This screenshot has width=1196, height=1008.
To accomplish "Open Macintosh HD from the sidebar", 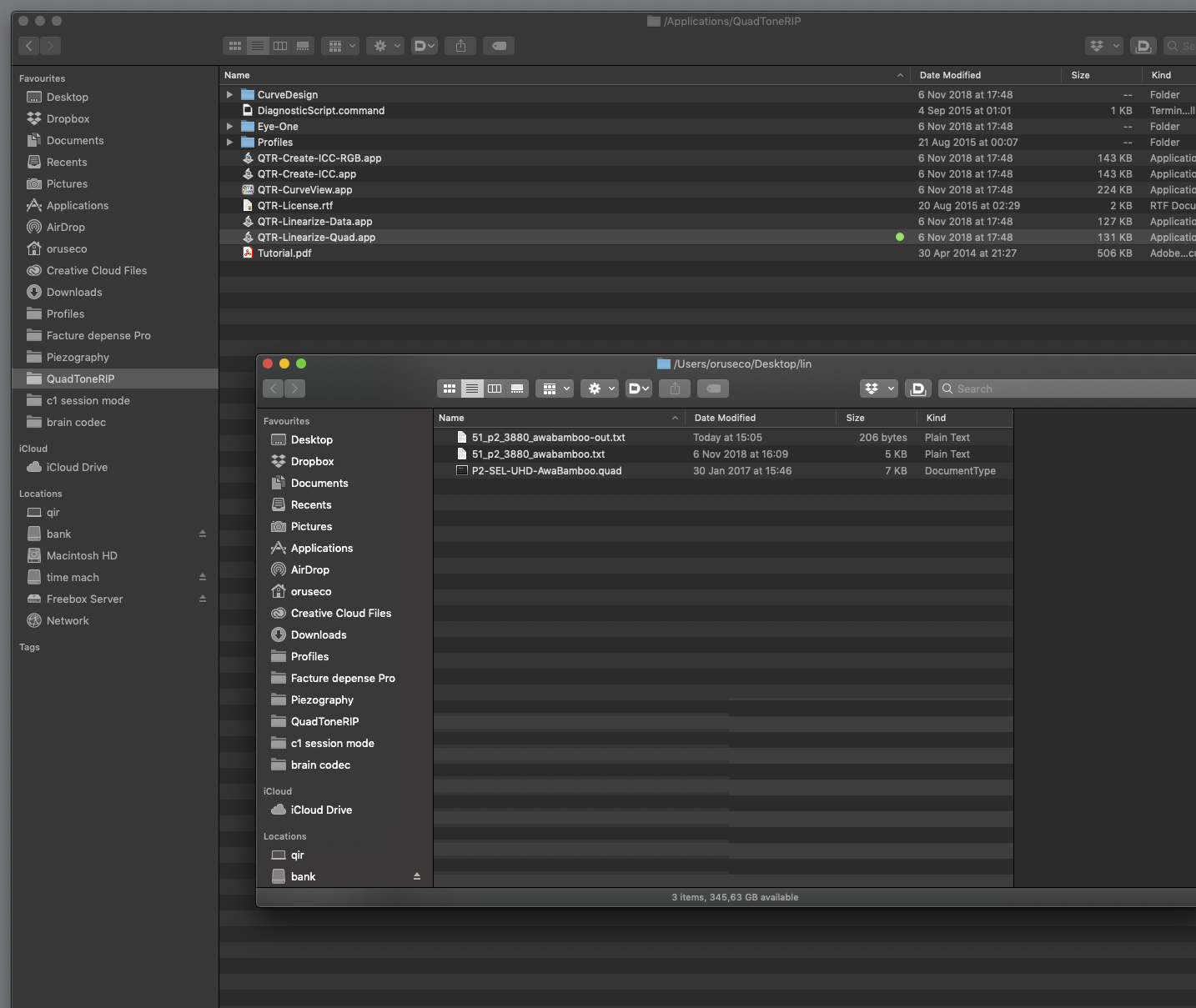I will 82,555.
